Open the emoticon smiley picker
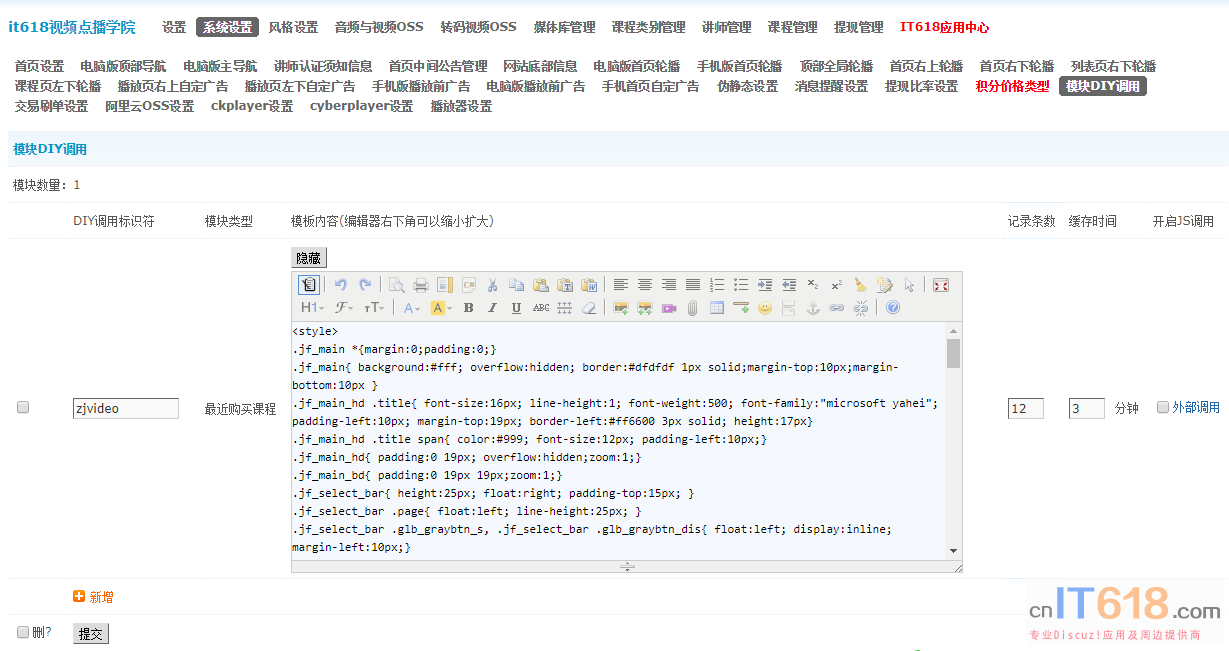1229x651 pixels. tap(765, 308)
